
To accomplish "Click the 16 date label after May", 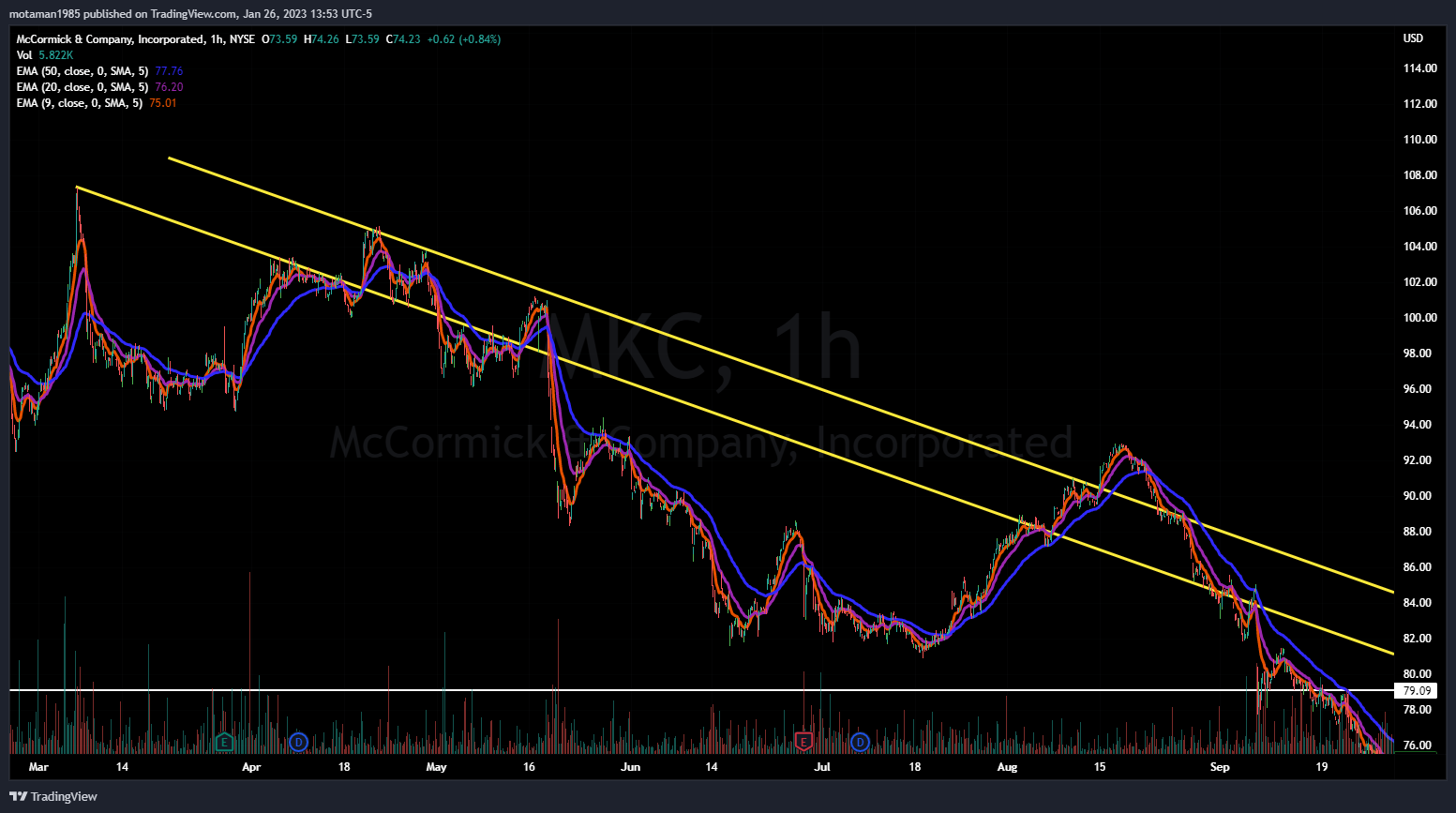I will 529,767.
